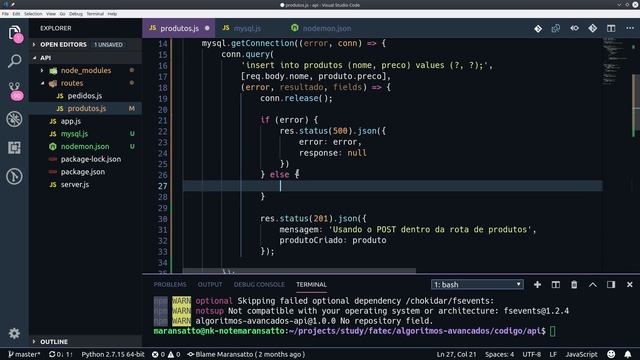
Task: Click the diamond icon beside split editor
Action: point(593,29)
